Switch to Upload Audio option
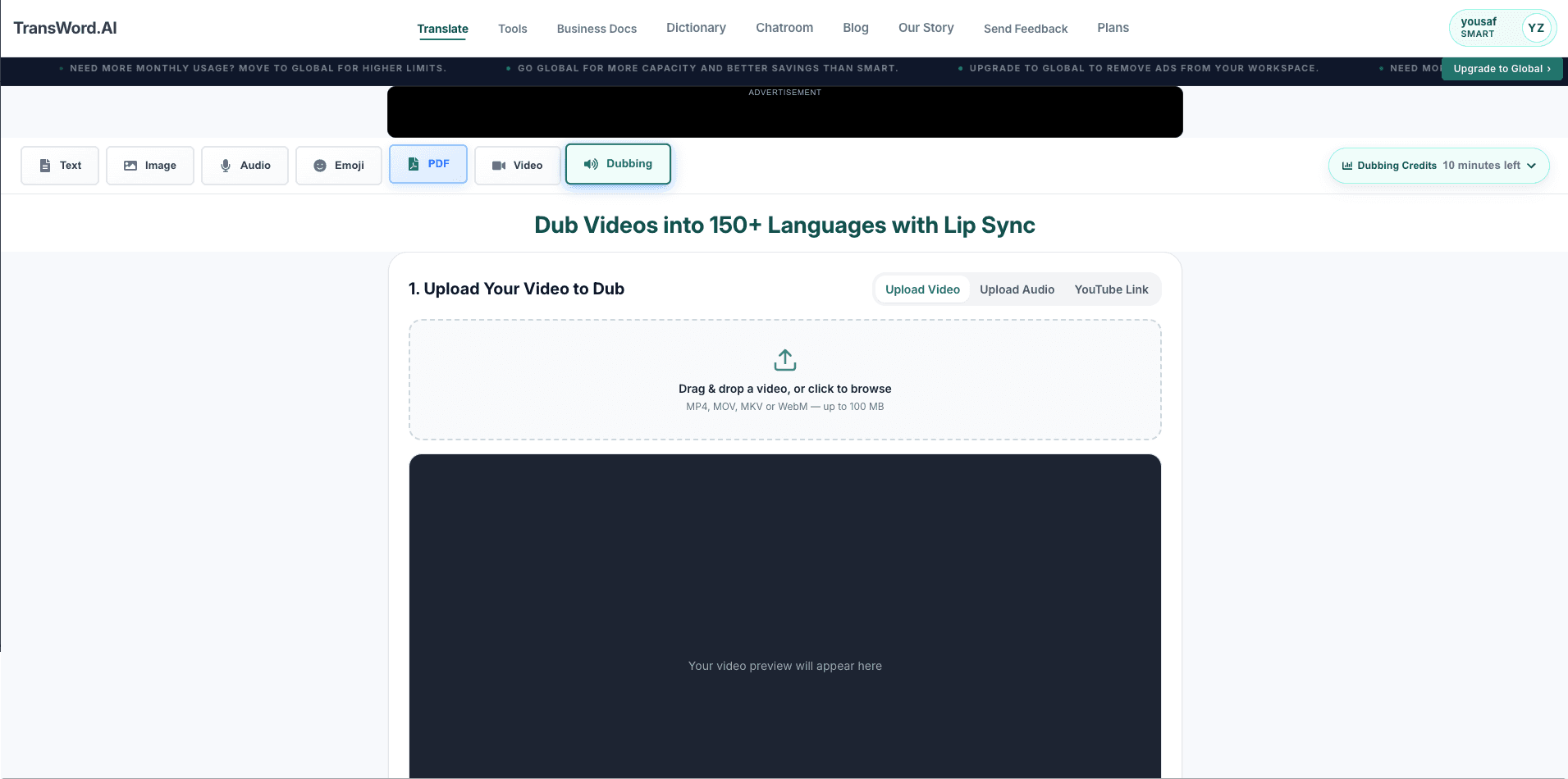The height and width of the screenshot is (779, 1568). click(1017, 289)
